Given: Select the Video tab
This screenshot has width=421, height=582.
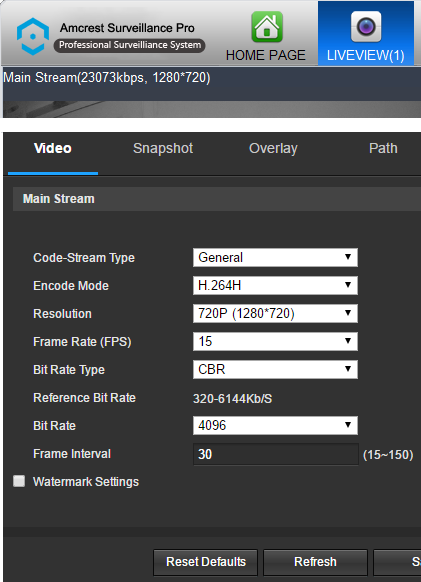Looking at the screenshot, I should tap(53, 148).
